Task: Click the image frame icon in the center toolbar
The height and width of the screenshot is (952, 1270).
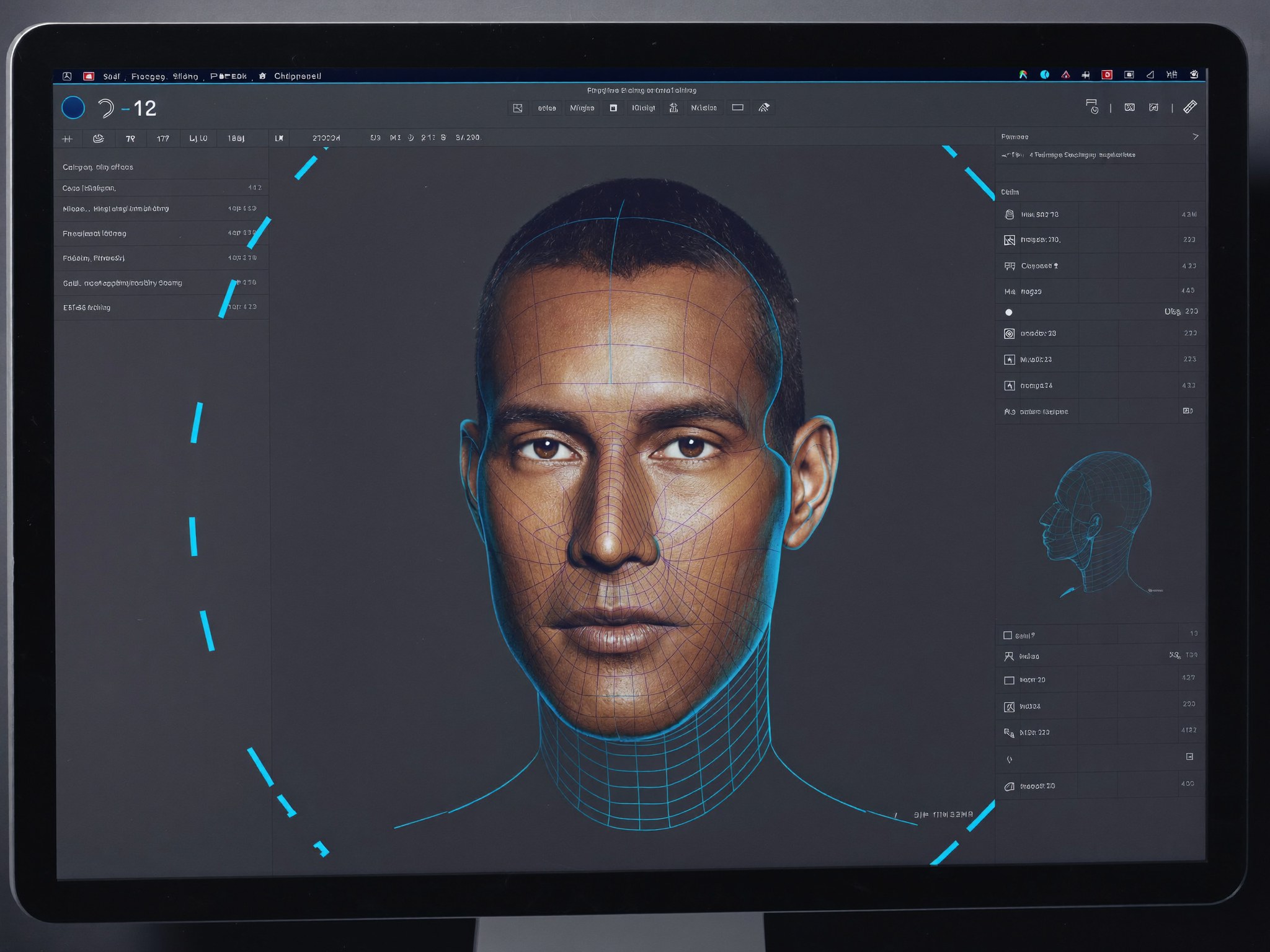Action: coord(518,108)
